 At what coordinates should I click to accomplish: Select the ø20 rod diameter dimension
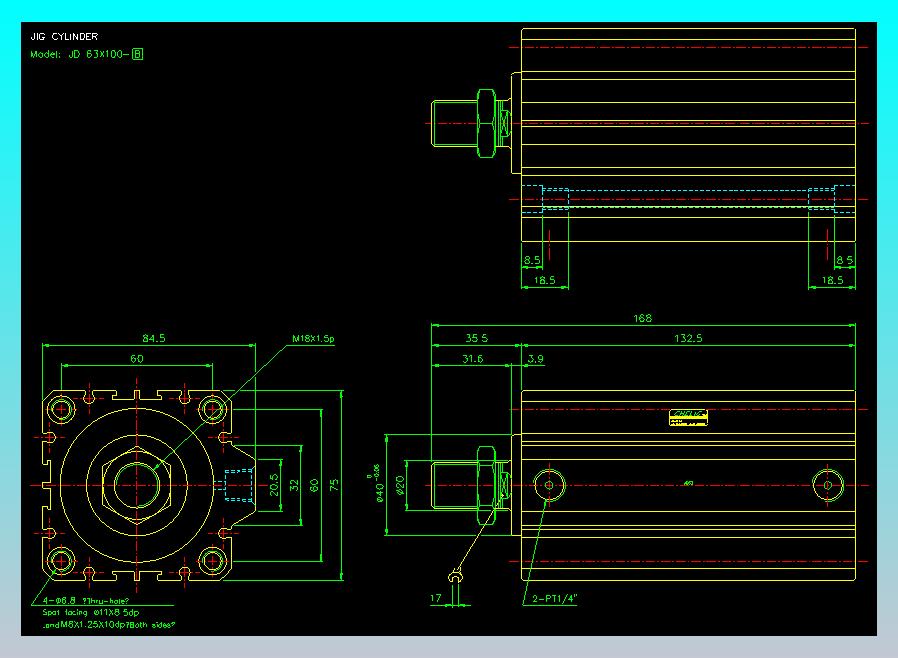400,485
